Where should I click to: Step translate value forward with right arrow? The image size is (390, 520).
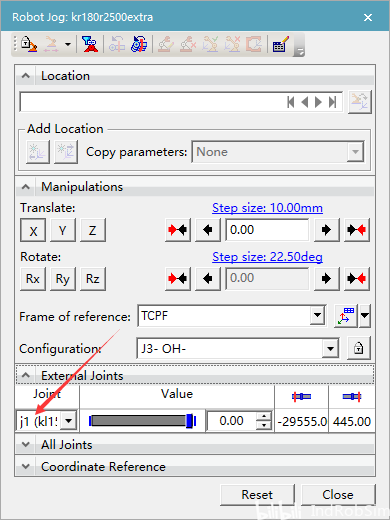click(326, 230)
